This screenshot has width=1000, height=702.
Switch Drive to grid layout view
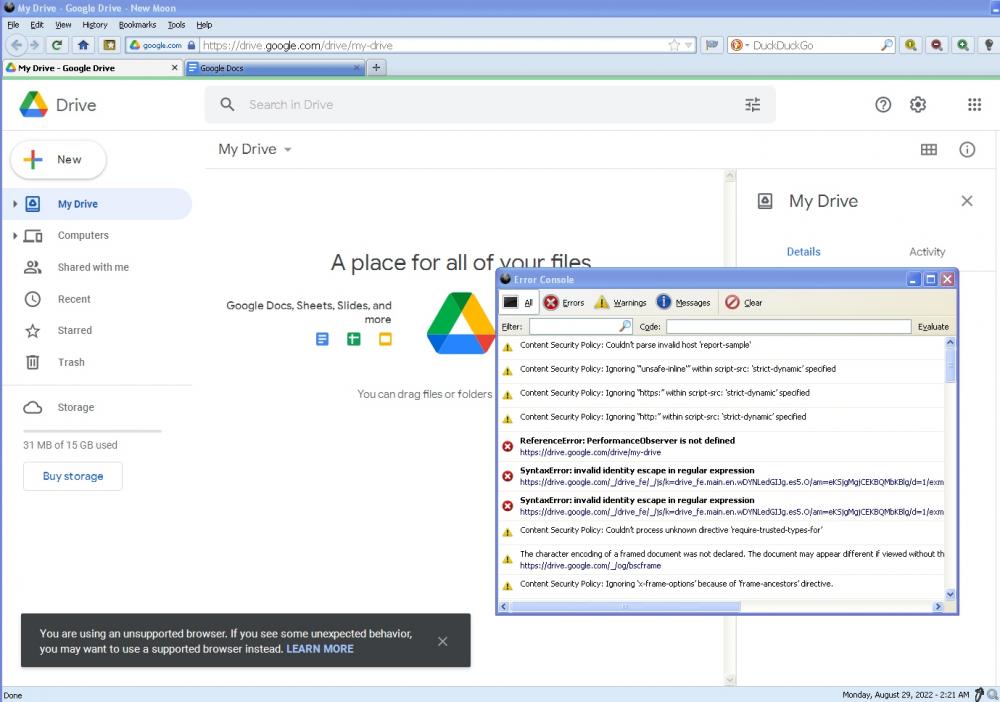tap(929, 150)
